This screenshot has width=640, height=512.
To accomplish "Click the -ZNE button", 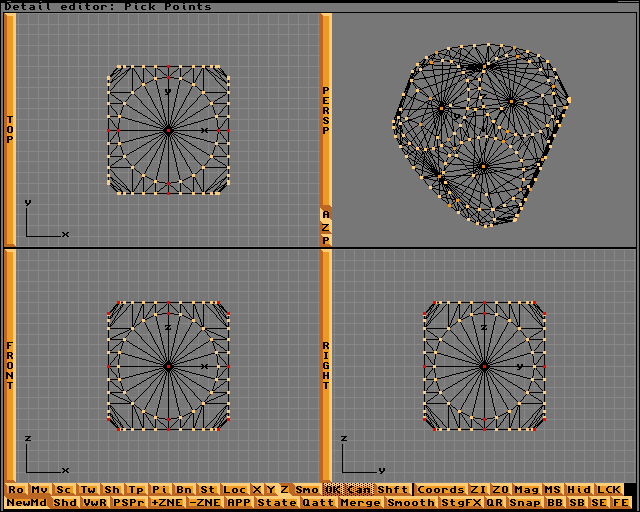I will point(205,503).
